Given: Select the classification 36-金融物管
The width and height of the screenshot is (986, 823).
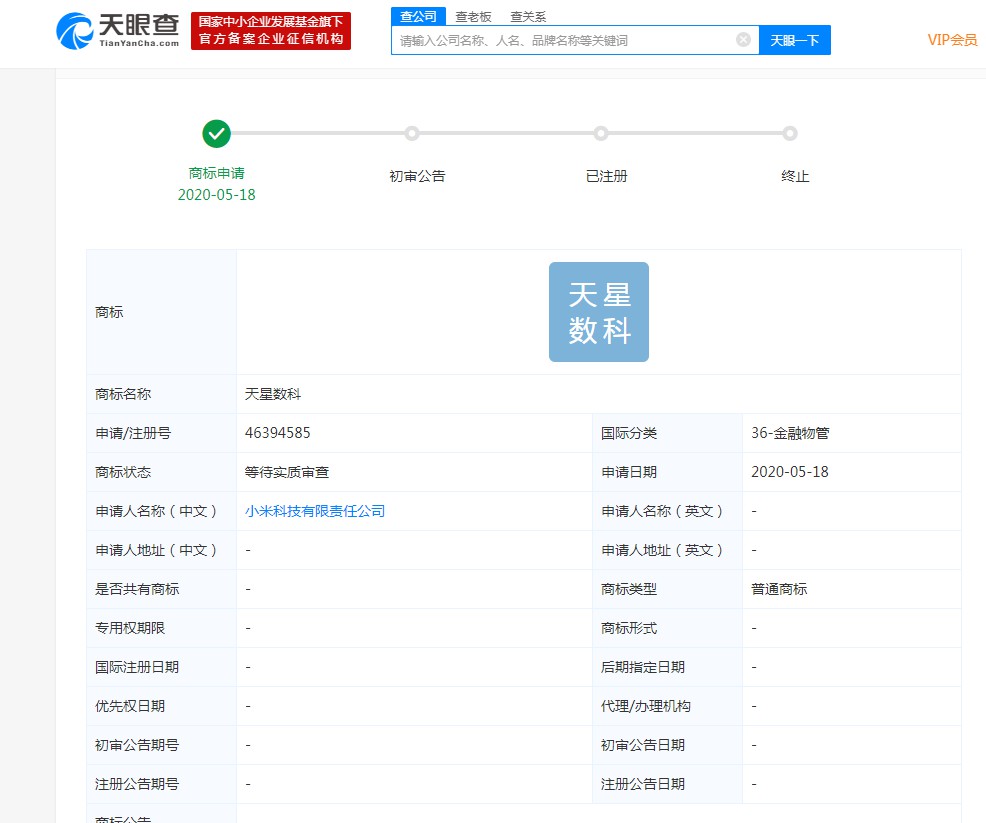Looking at the screenshot, I should [x=790, y=433].
